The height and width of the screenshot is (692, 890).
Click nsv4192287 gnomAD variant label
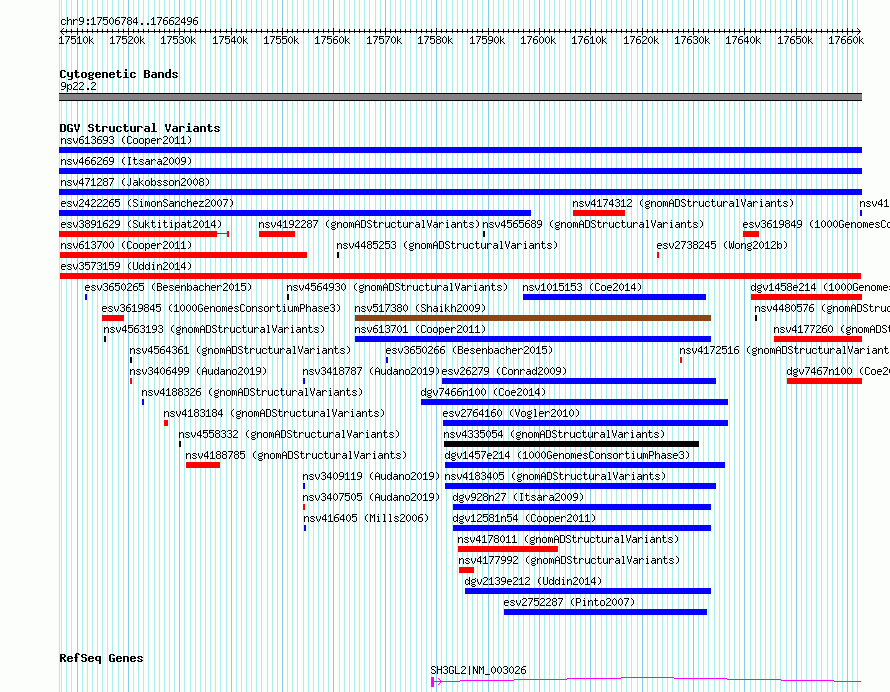click(x=370, y=224)
